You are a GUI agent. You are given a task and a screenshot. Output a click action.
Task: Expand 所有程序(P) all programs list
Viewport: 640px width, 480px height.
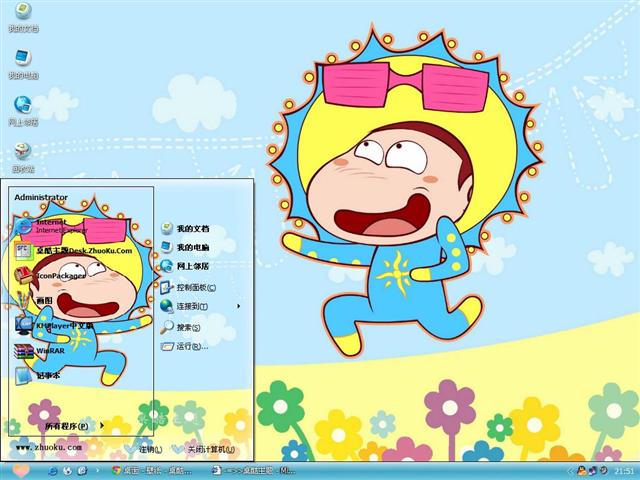click(74, 426)
